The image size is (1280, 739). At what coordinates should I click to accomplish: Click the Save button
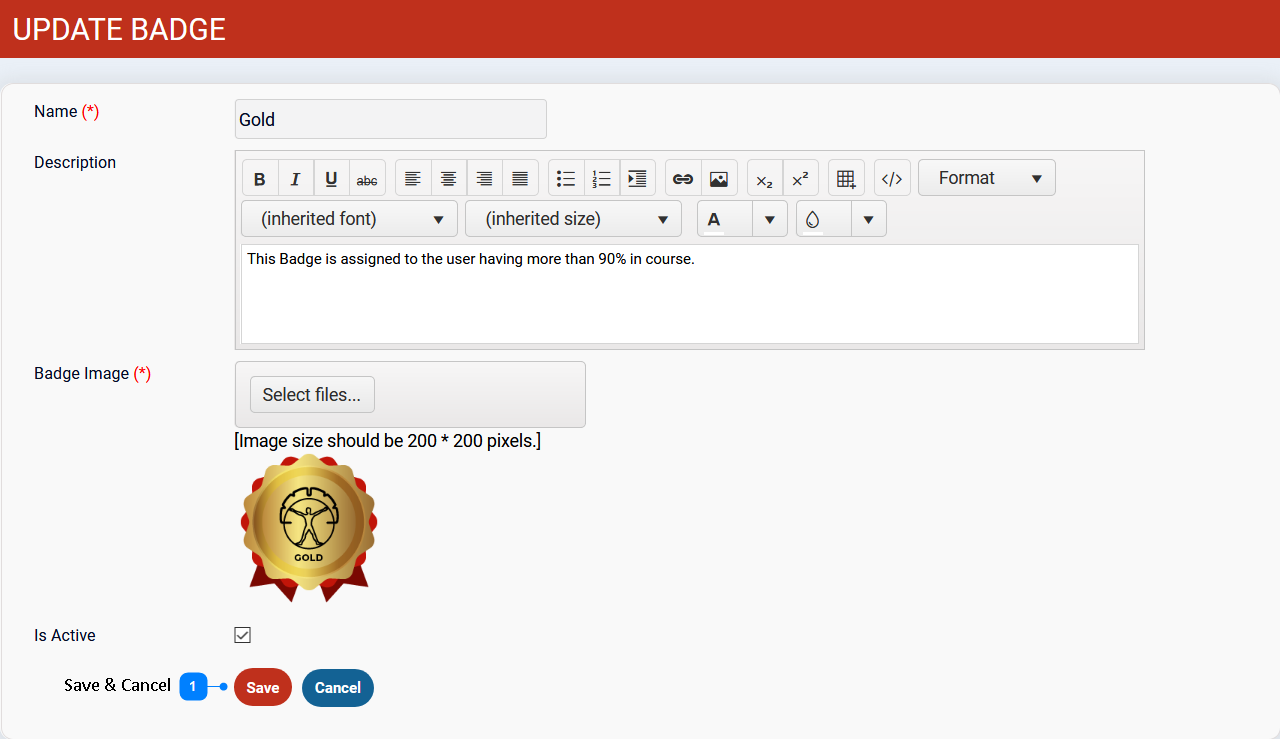pyautogui.click(x=263, y=688)
